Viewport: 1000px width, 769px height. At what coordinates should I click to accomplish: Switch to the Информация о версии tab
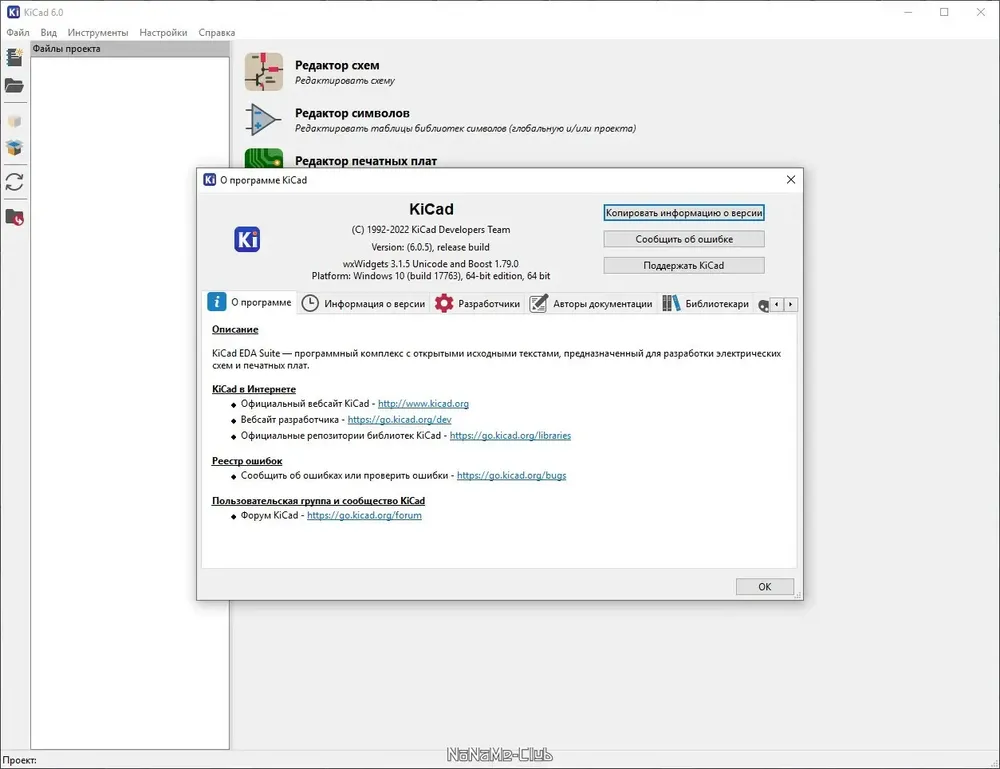[364, 304]
